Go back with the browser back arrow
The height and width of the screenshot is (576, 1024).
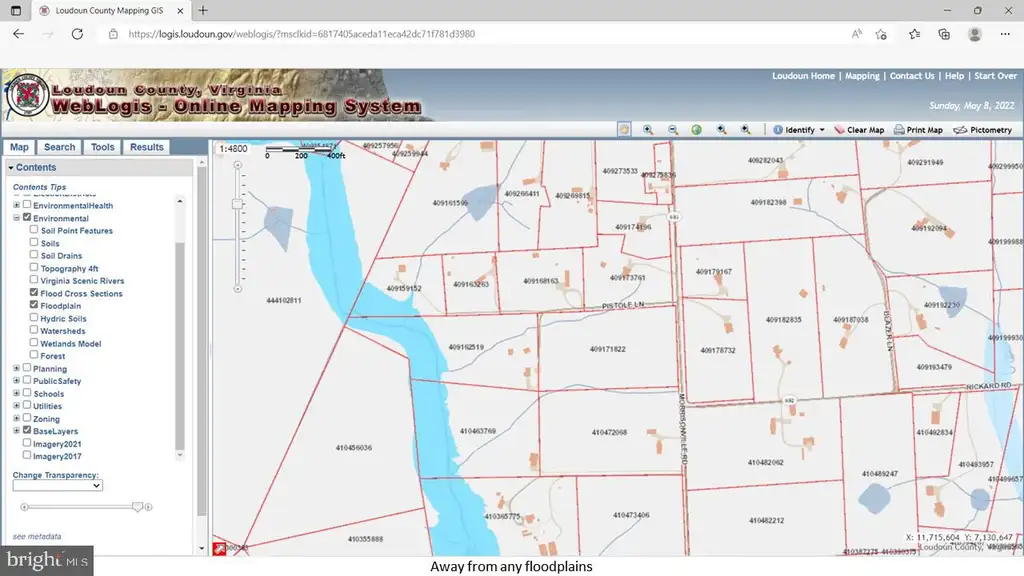tap(18, 34)
